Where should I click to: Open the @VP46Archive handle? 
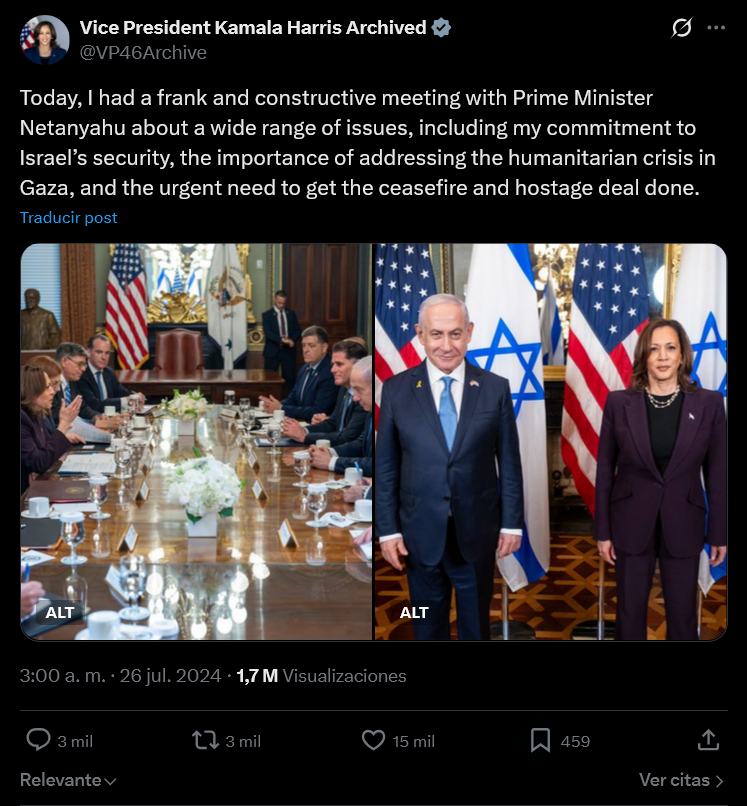pyautogui.click(x=143, y=52)
